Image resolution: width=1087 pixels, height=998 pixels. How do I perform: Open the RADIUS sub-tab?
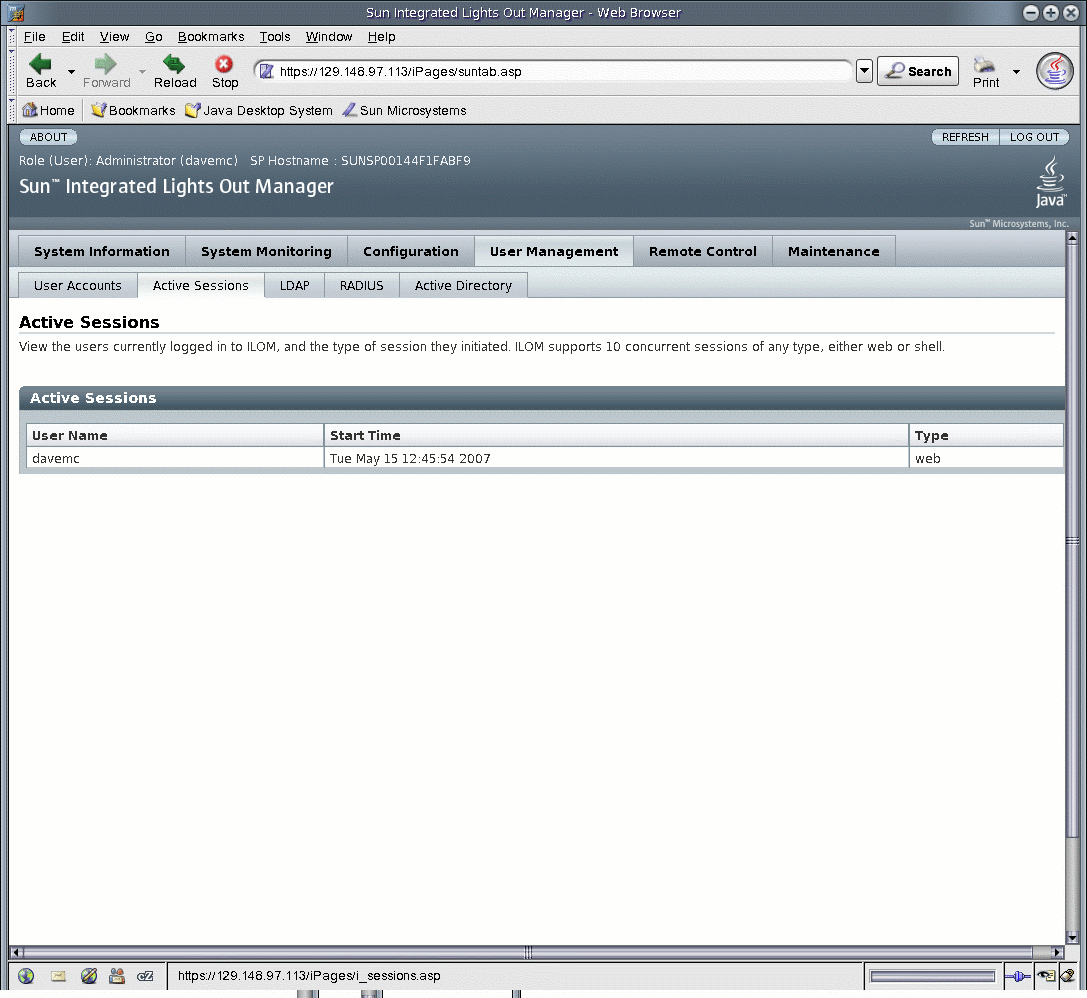click(361, 286)
